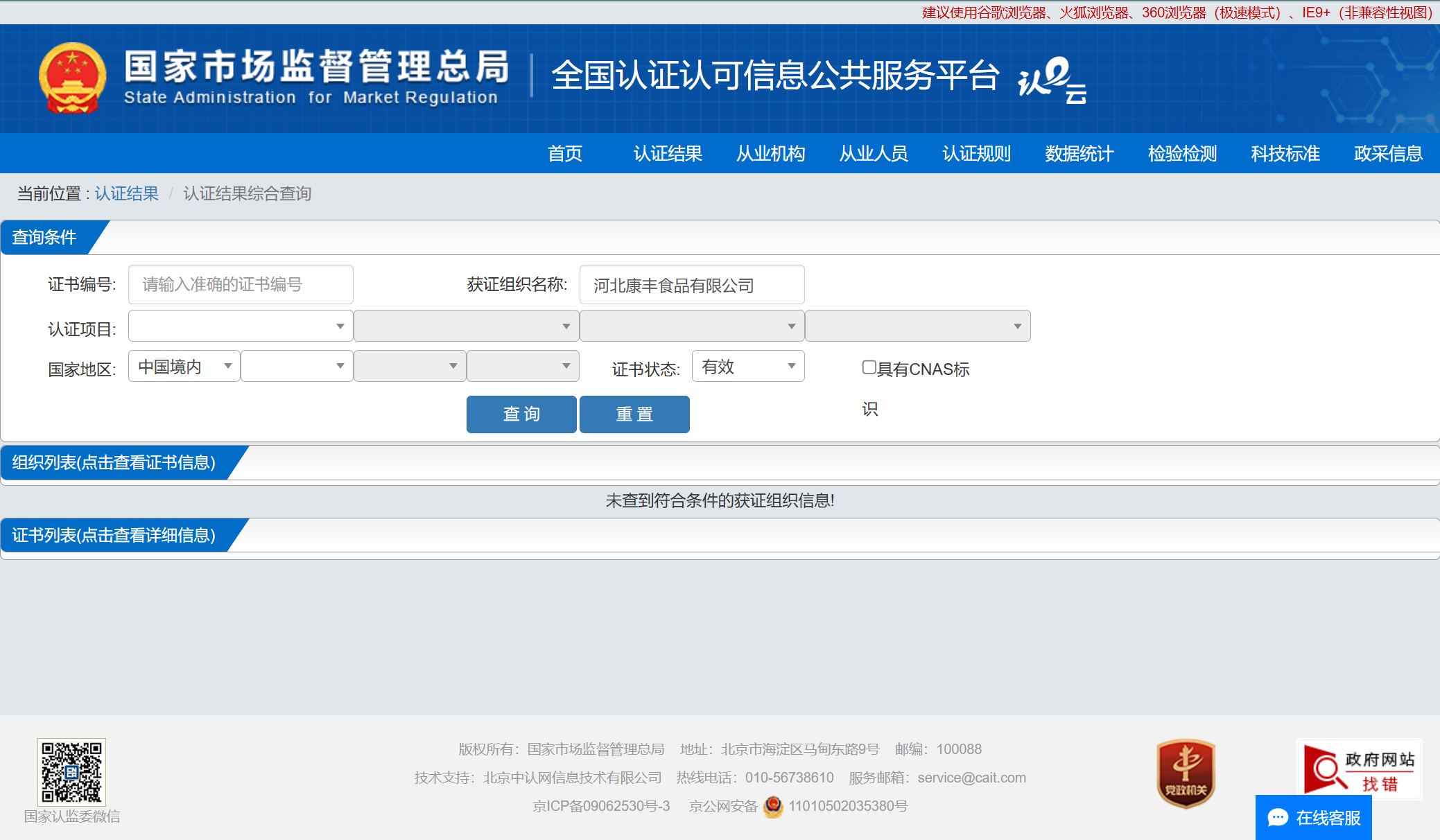1440x840 pixels.
Task: Click the national emblem logo
Action: [73, 78]
